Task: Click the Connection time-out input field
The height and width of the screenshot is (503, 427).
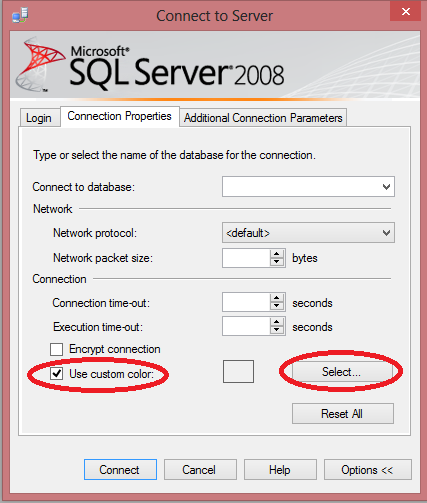Action: tap(246, 302)
